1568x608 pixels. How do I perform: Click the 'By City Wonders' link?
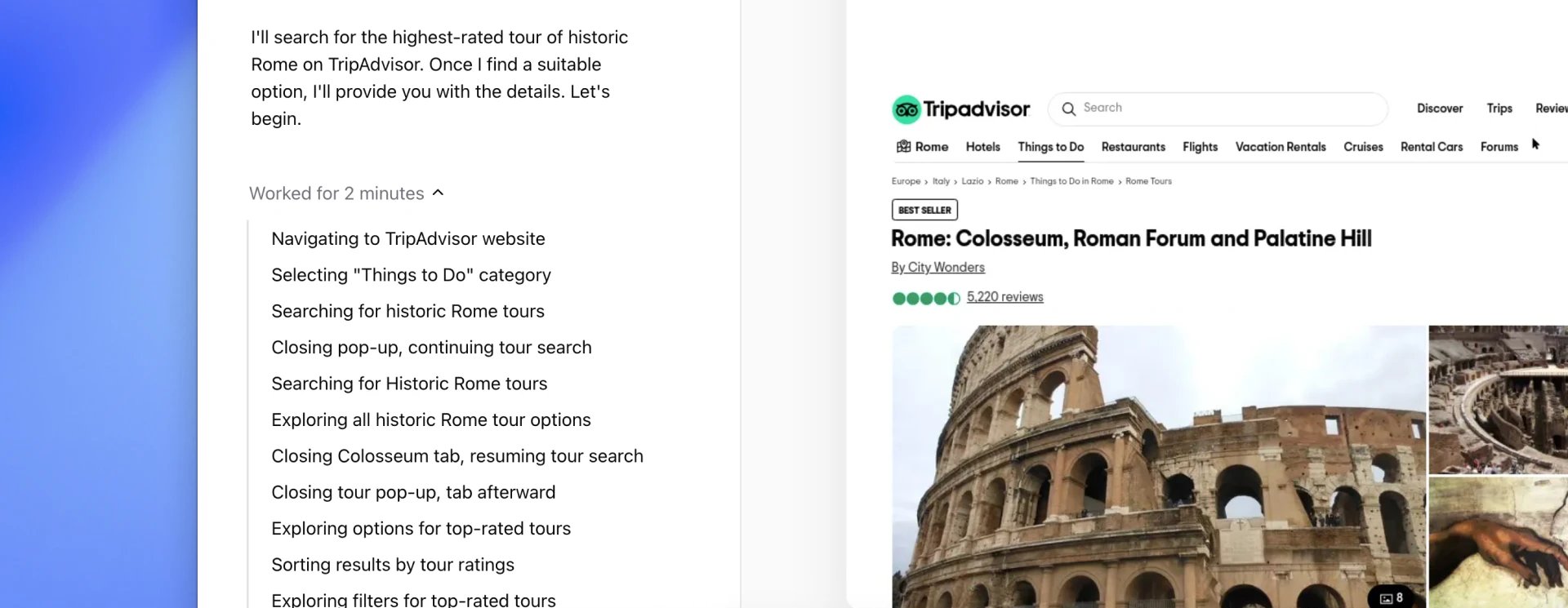(x=938, y=268)
